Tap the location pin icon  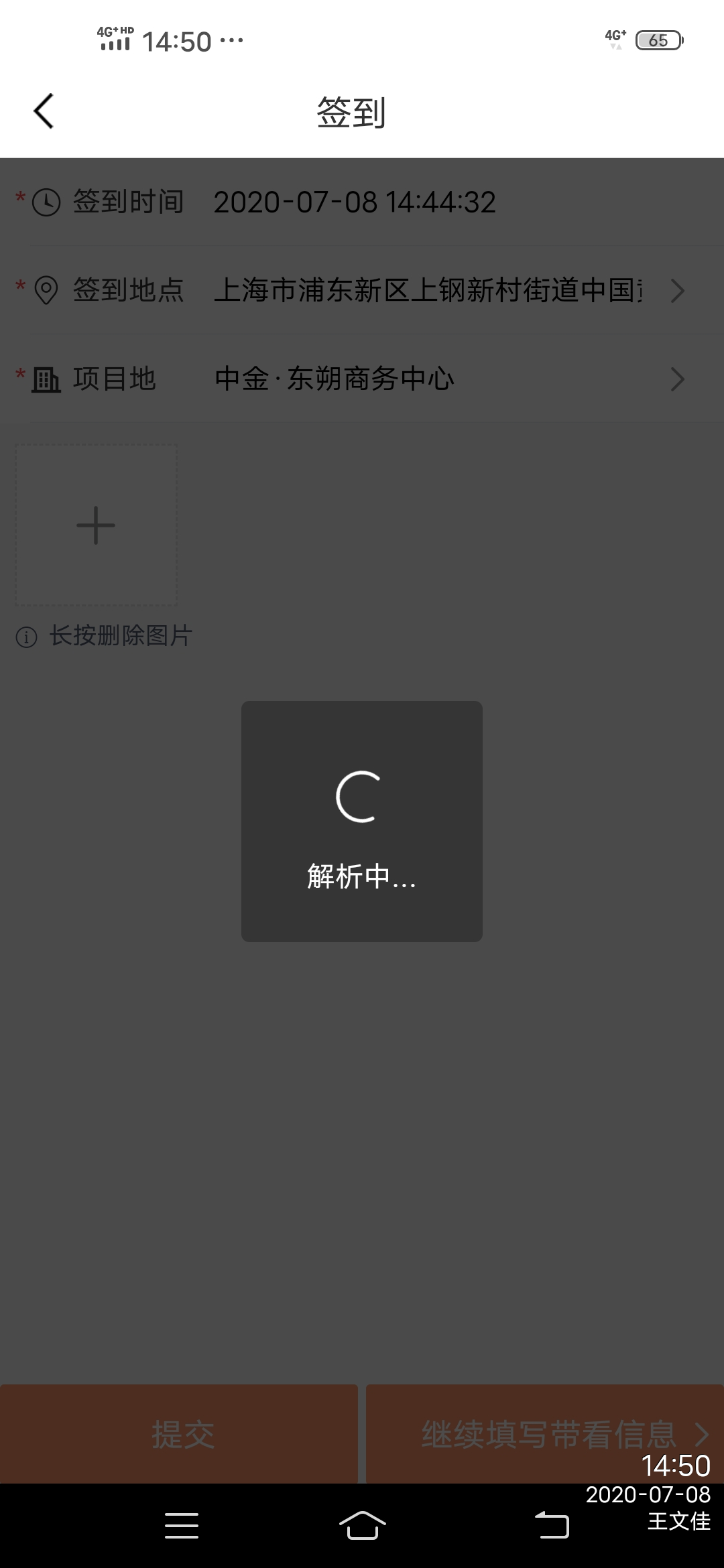coord(46,291)
